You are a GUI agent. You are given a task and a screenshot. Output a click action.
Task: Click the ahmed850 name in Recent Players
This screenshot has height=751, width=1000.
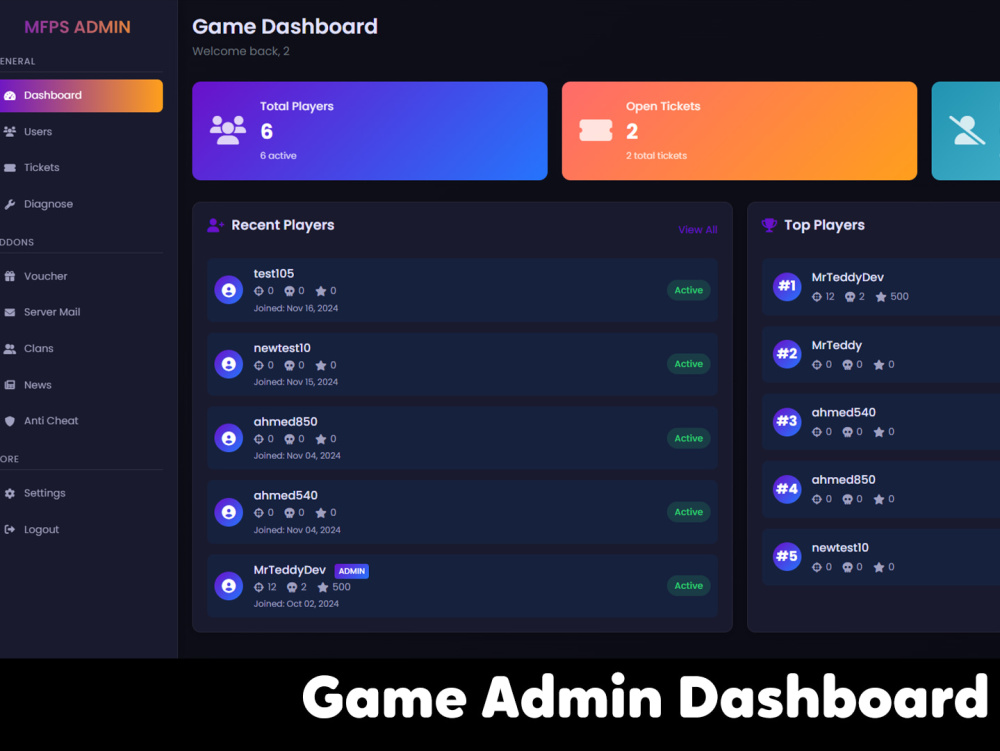[x=285, y=422]
